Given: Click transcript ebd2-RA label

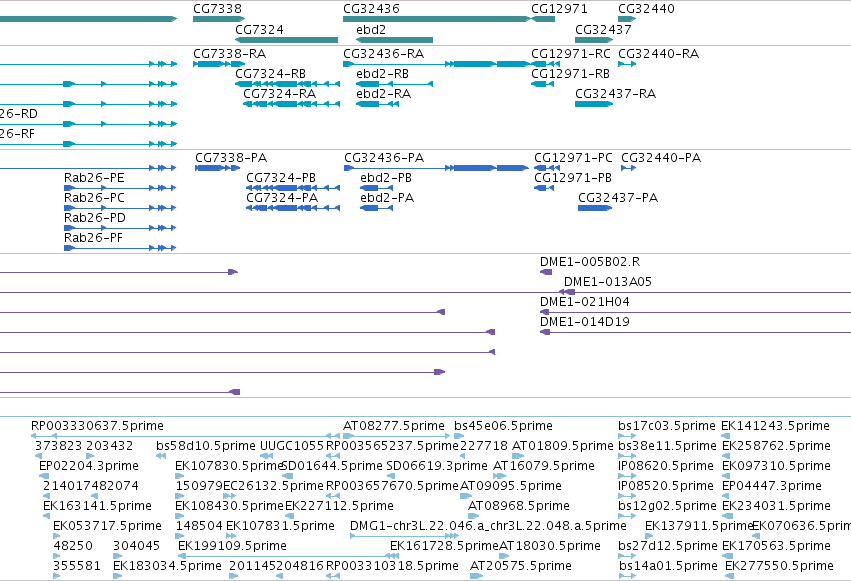Looking at the screenshot, I should pos(384,94).
